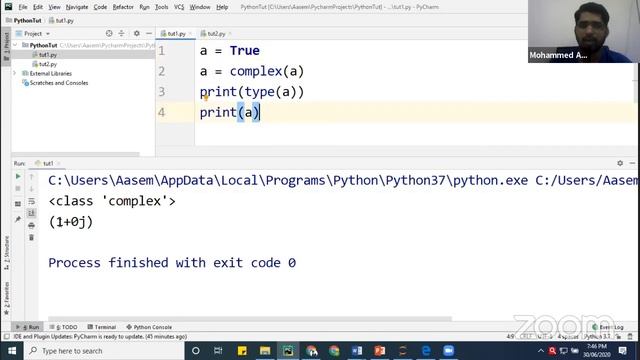The width and height of the screenshot is (640, 360).
Task: Clear console output with the trash icon
Action: coord(31,238)
